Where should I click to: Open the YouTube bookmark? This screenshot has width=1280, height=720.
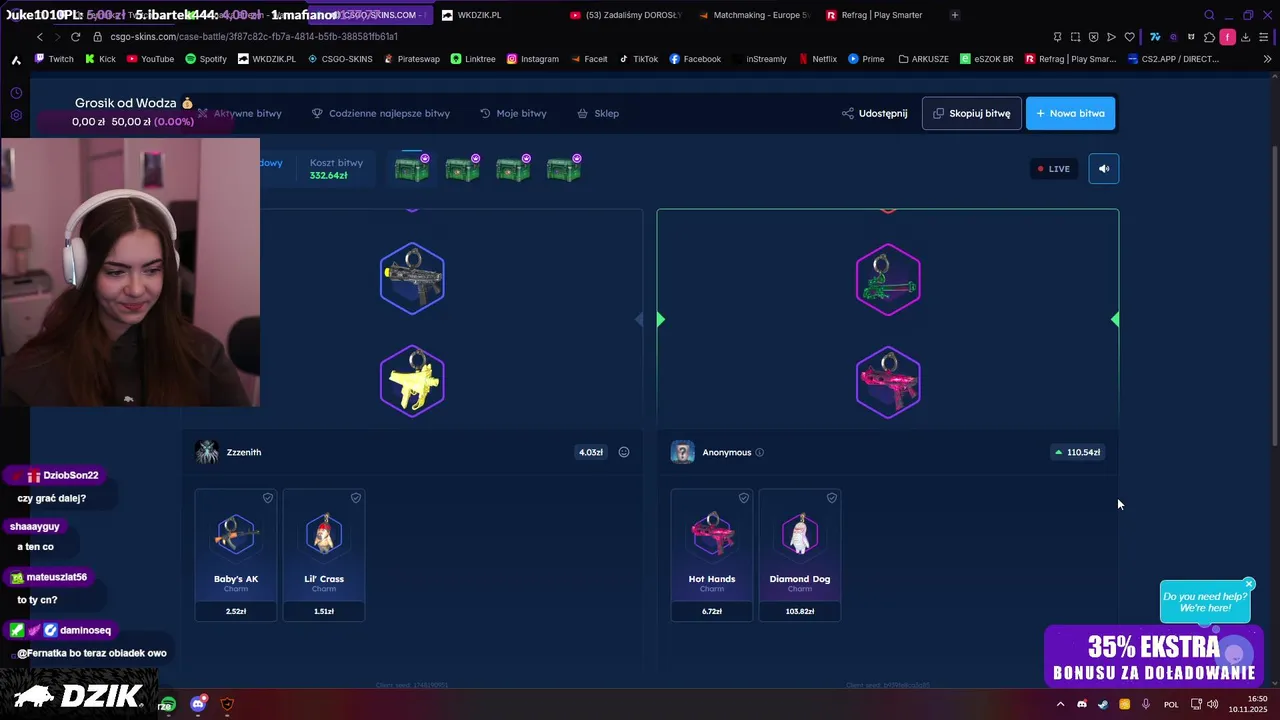pyautogui.click(x=150, y=59)
